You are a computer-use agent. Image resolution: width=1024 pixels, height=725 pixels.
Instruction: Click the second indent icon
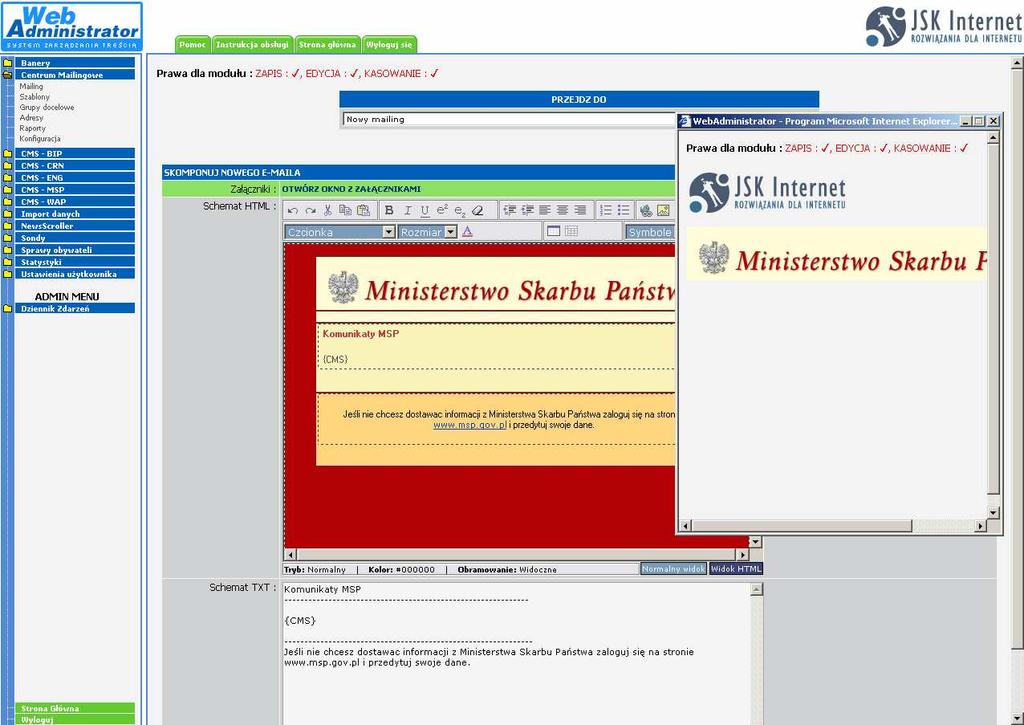527,210
